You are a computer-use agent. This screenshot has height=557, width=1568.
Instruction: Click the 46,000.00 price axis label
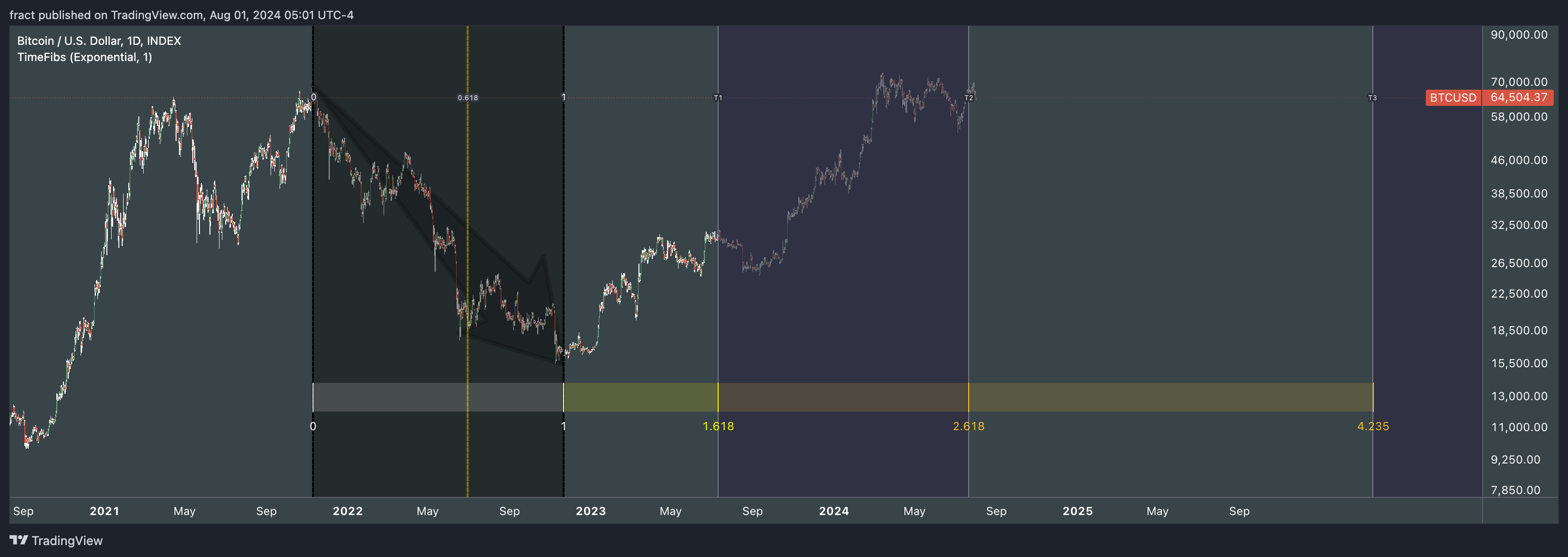(1519, 160)
